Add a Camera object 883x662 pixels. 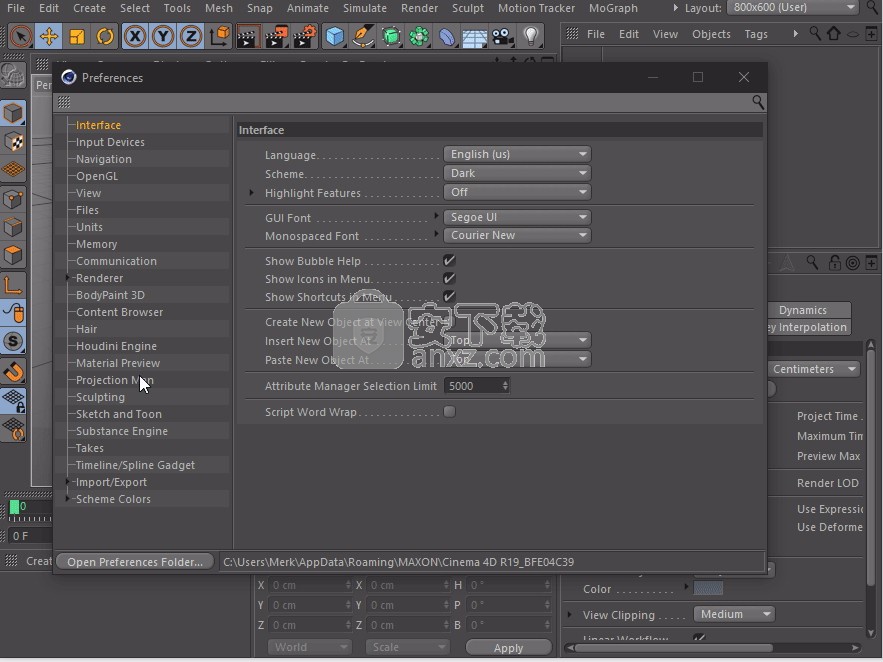tap(502, 37)
